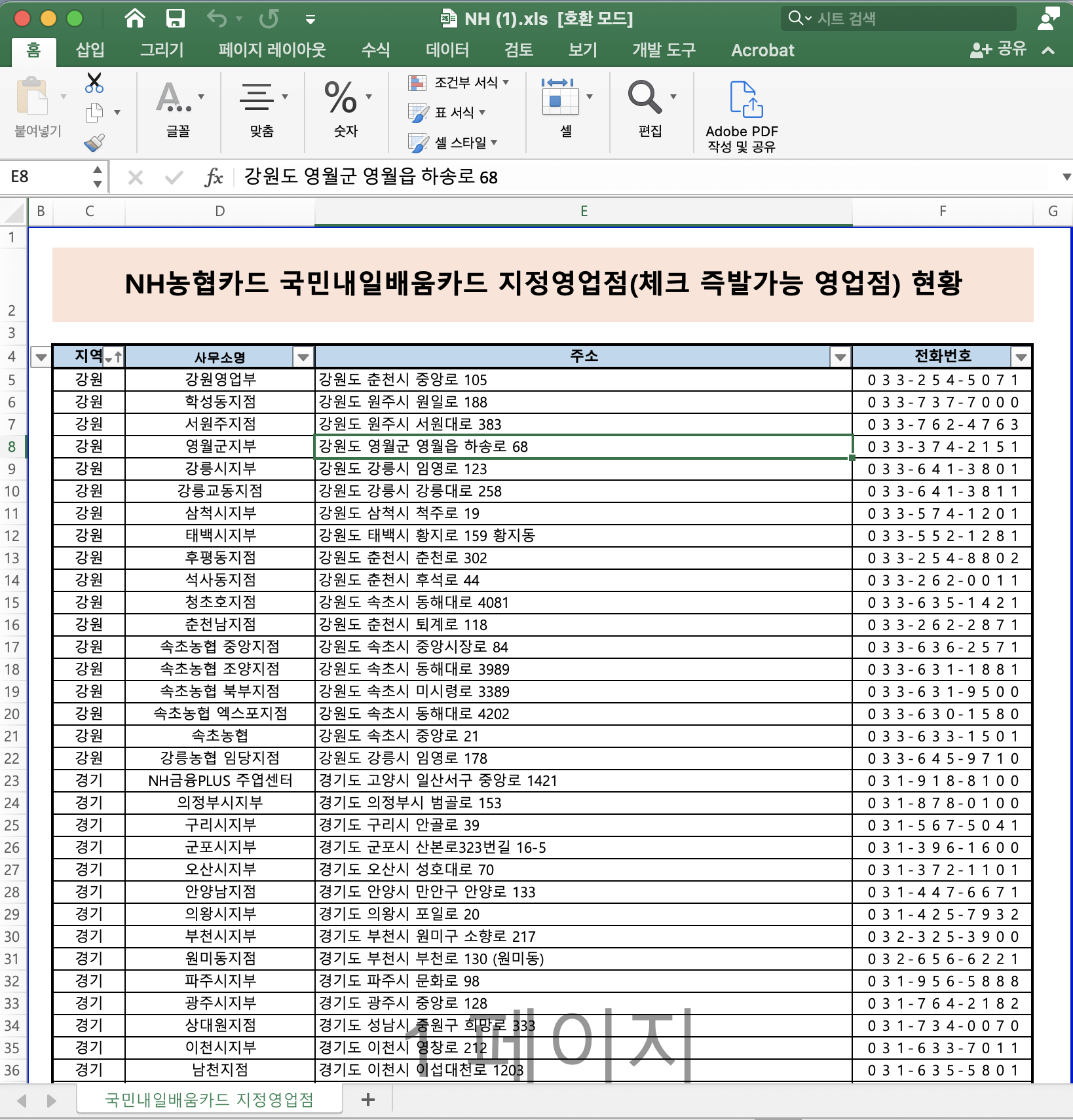Open the copy options dropdown arrow

(117, 113)
